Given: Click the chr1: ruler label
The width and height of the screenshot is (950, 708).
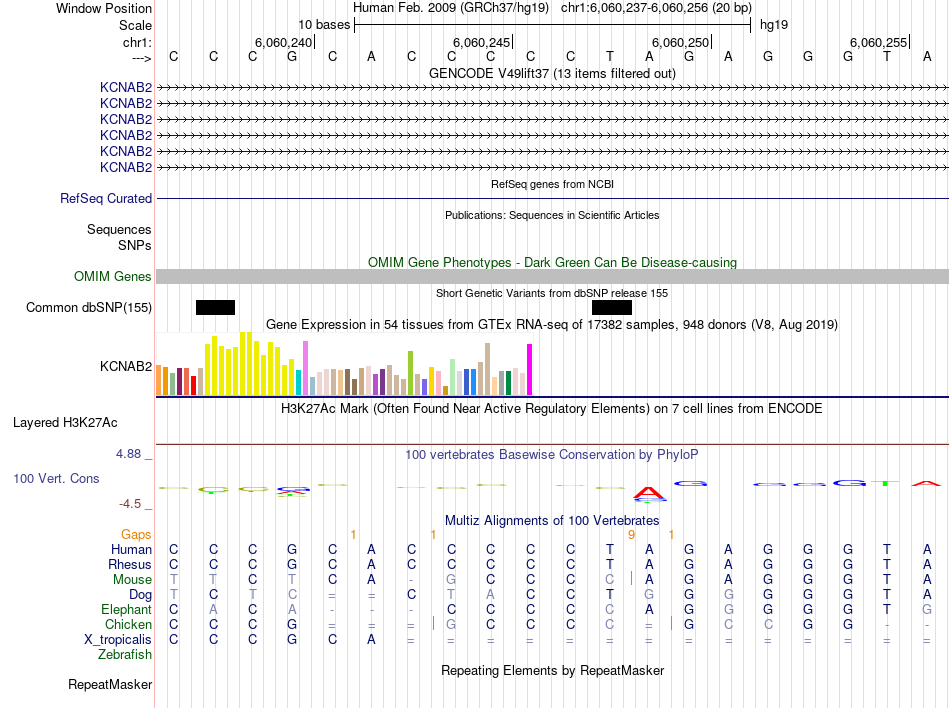Looking at the screenshot, I should [x=137, y=42].
